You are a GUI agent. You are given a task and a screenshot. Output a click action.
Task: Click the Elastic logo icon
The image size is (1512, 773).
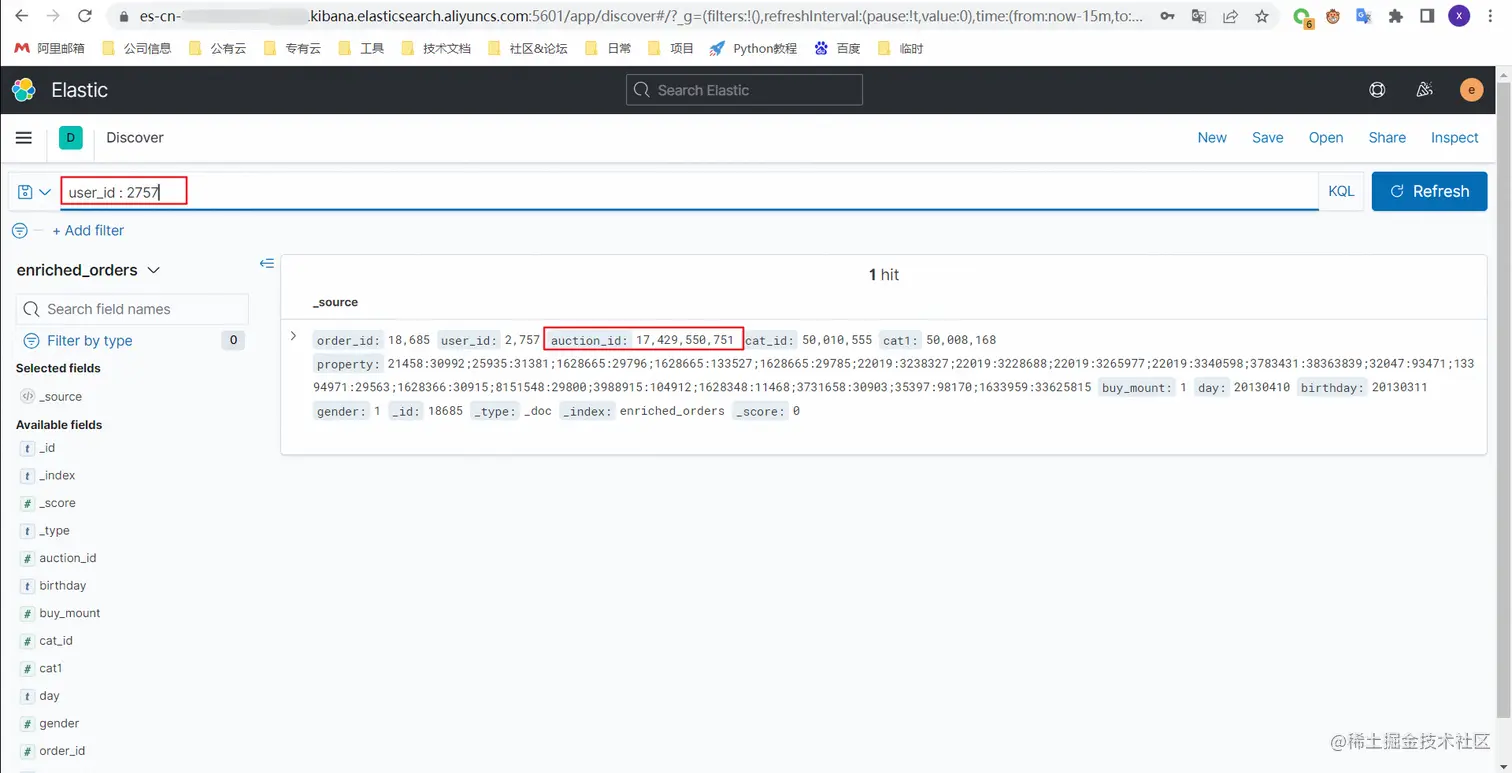[x=24, y=90]
